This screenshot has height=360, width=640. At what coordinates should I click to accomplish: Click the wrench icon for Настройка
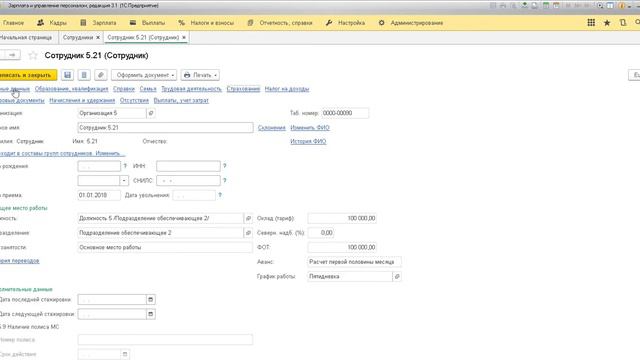(329, 23)
